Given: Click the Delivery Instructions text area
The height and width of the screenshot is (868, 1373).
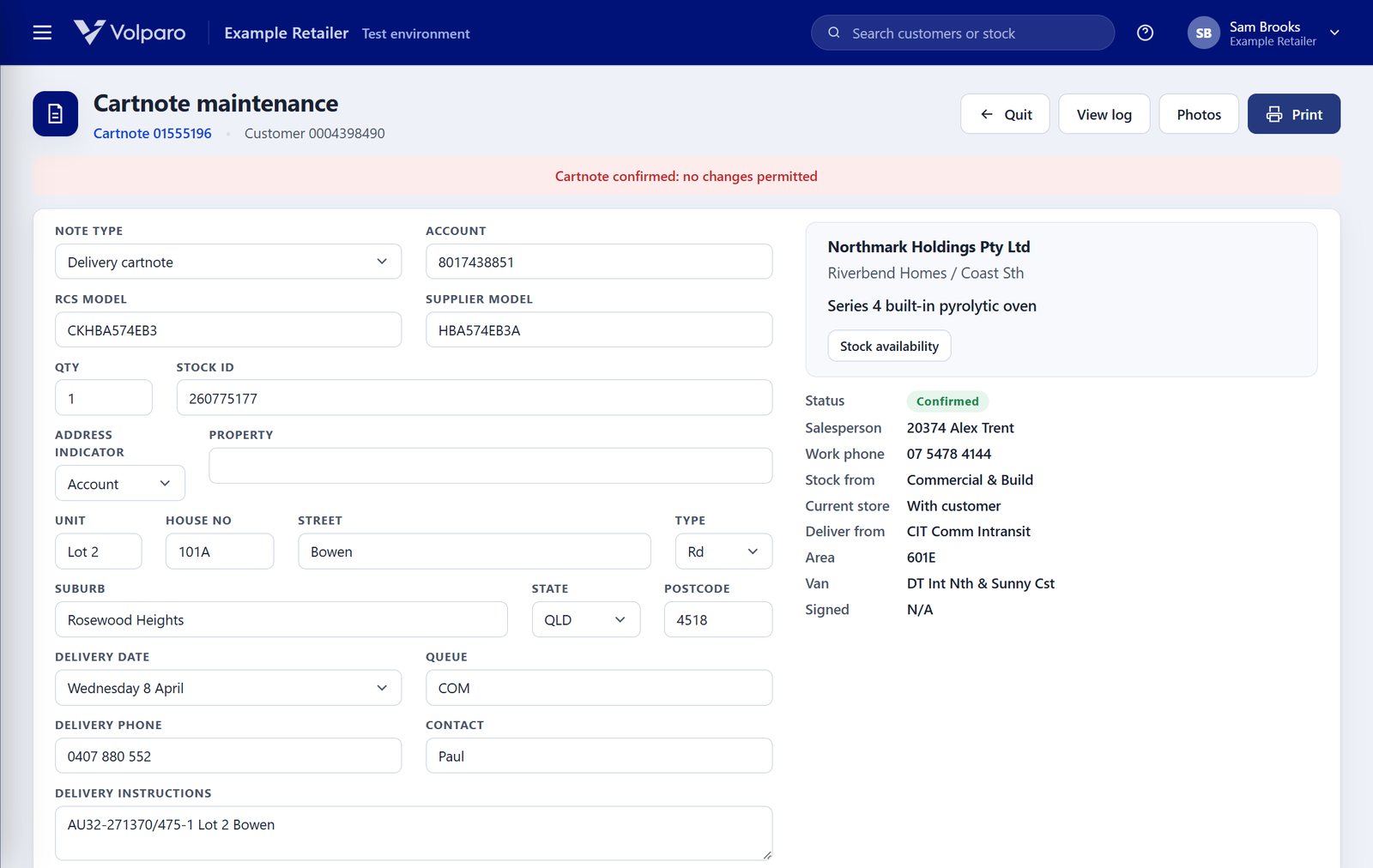Looking at the screenshot, I should coord(414,833).
